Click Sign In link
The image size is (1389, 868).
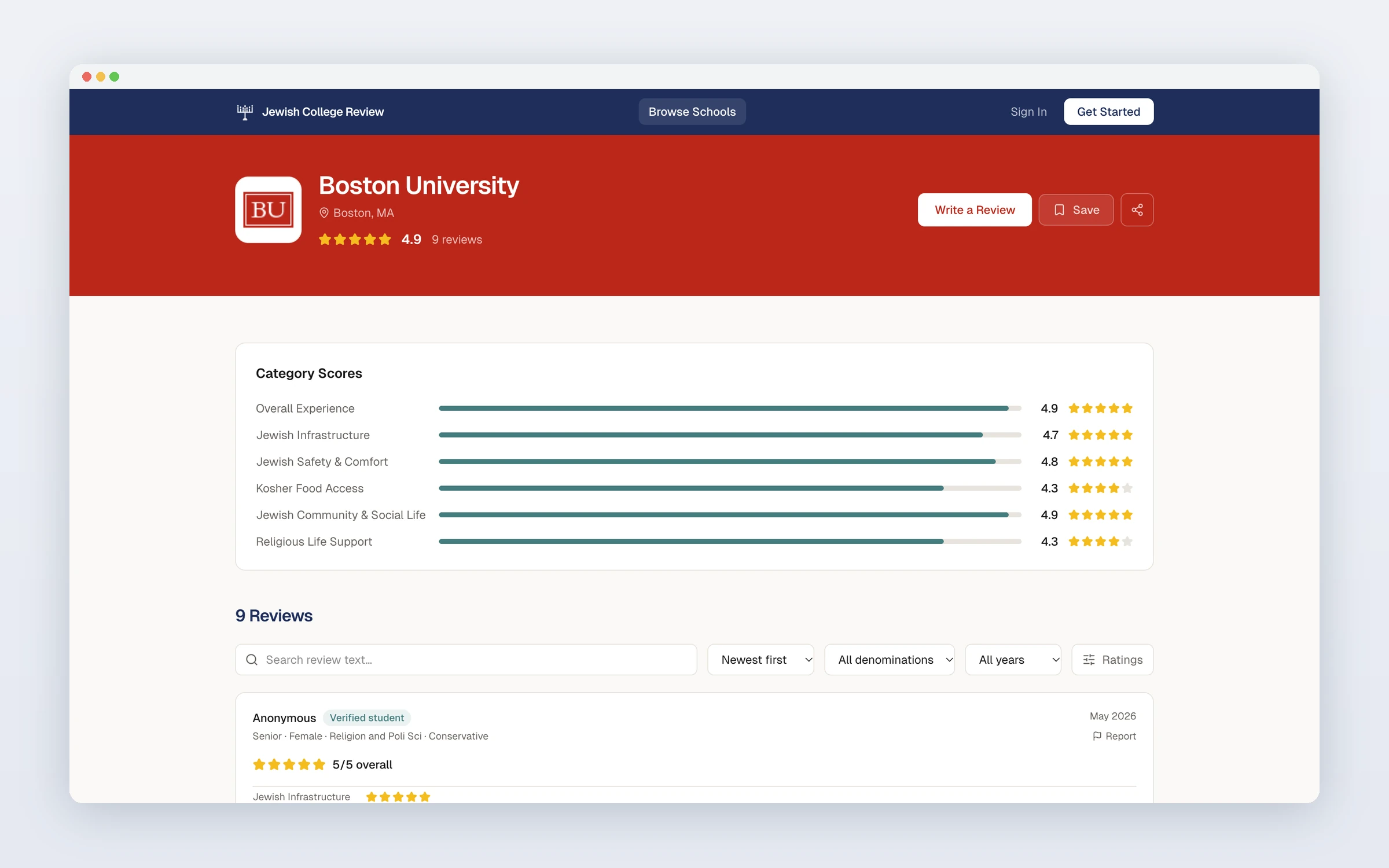tap(1028, 112)
